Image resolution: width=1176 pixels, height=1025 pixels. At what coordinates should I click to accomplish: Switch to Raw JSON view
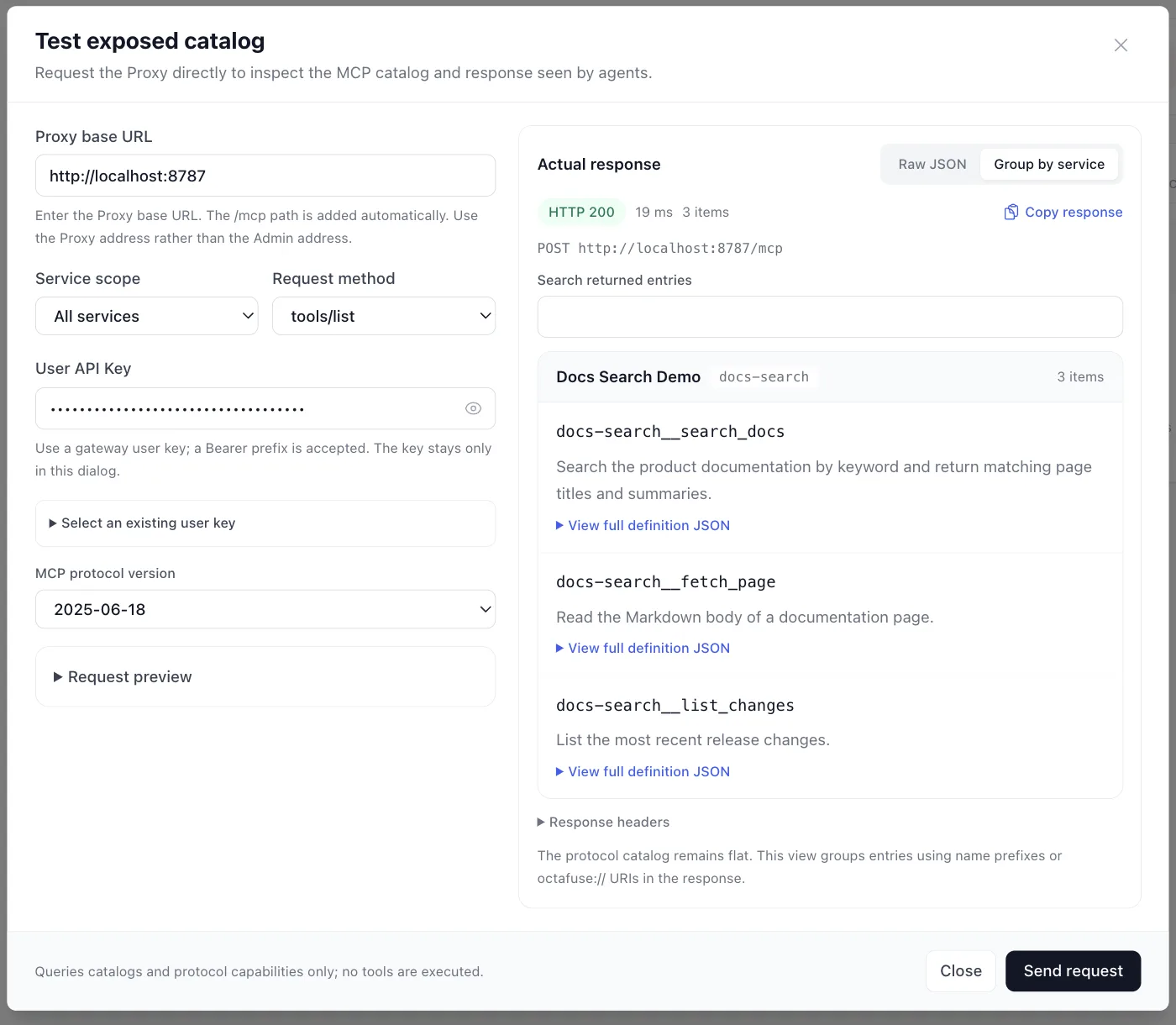[932, 164]
